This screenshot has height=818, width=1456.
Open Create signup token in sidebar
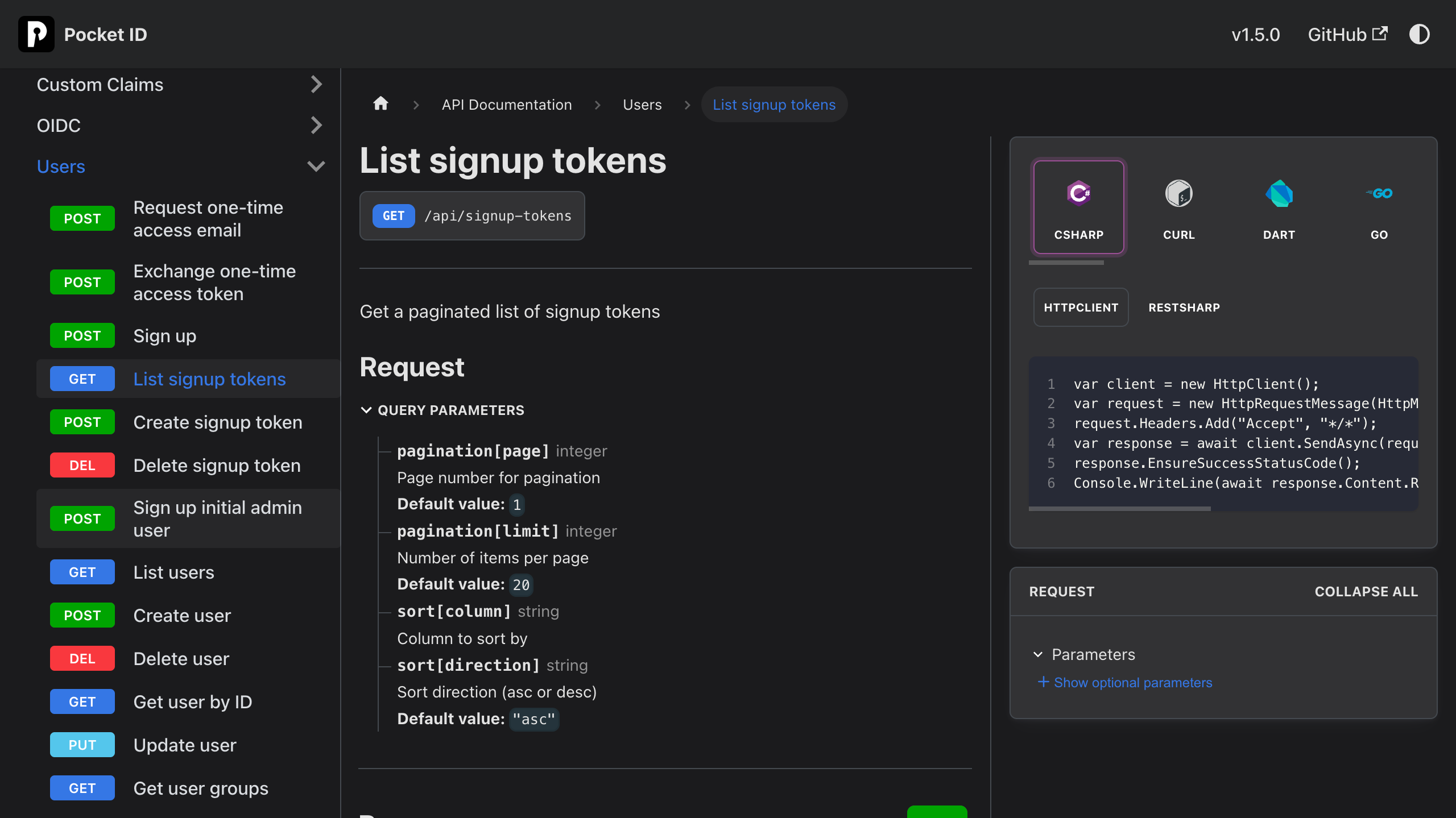pos(217,422)
